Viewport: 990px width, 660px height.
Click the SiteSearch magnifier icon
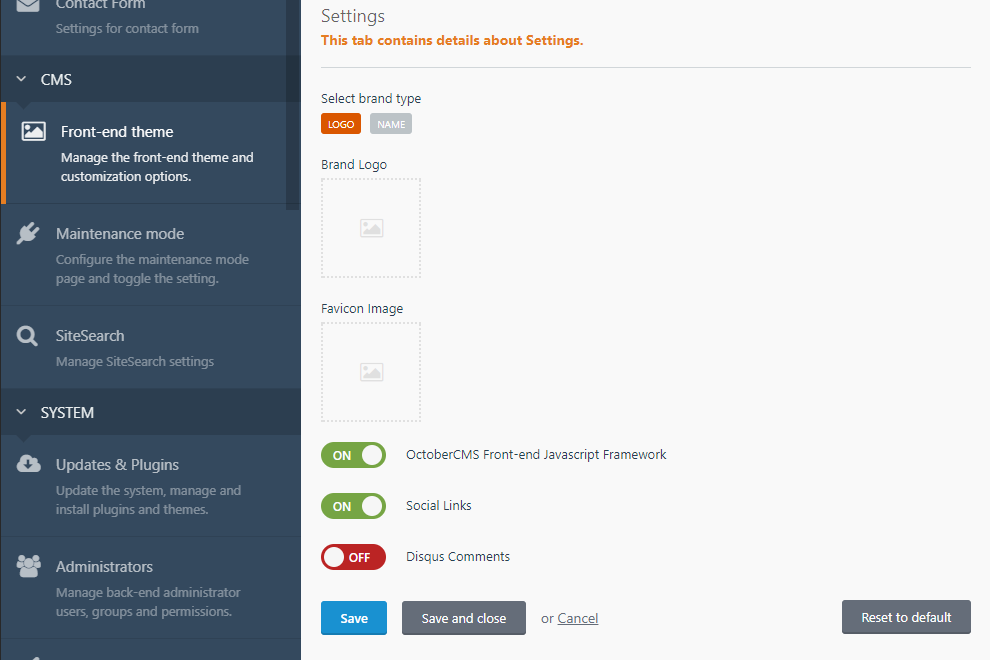(27, 336)
